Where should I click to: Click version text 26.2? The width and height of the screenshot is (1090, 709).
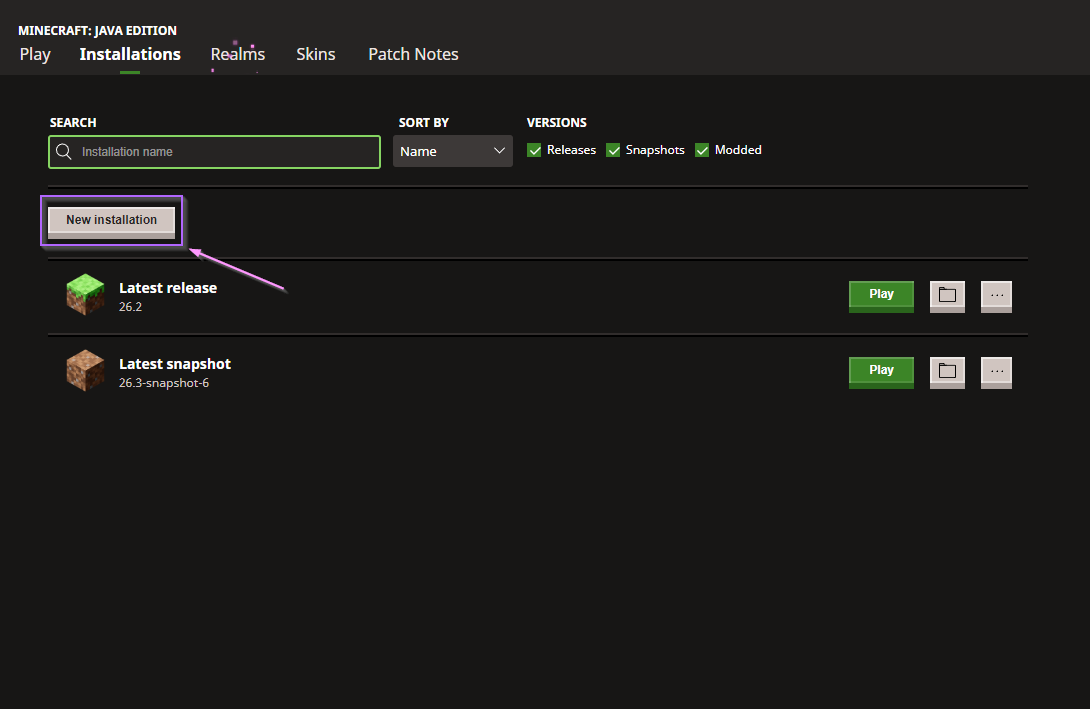coord(130,307)
